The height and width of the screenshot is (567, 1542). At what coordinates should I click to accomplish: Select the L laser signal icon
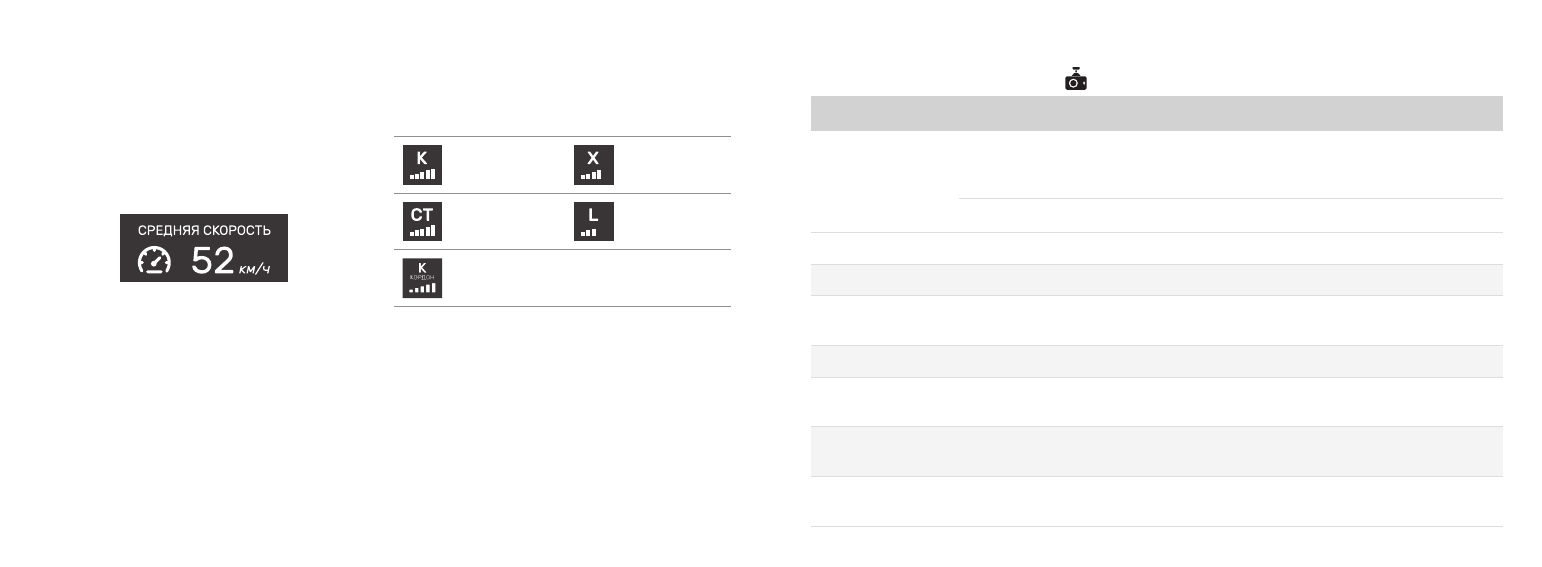[593, 221]
